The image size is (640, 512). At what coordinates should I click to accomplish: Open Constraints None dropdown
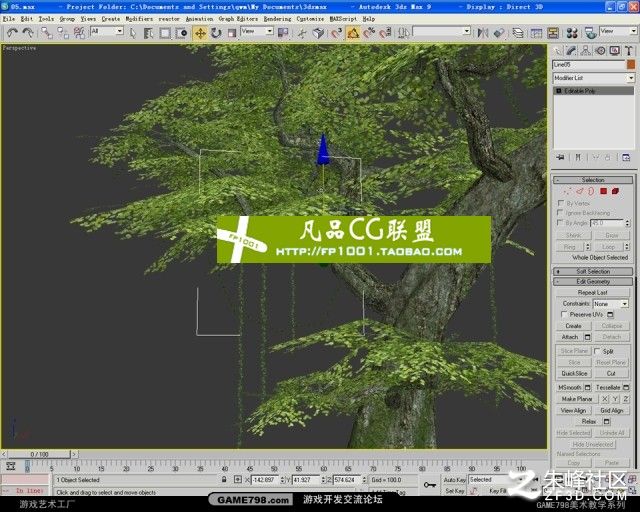click(x=610, y=304)
